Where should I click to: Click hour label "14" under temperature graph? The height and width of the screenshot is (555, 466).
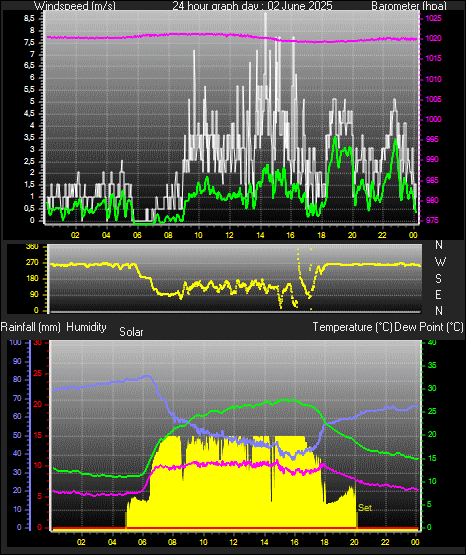click(x=264, y=542)
